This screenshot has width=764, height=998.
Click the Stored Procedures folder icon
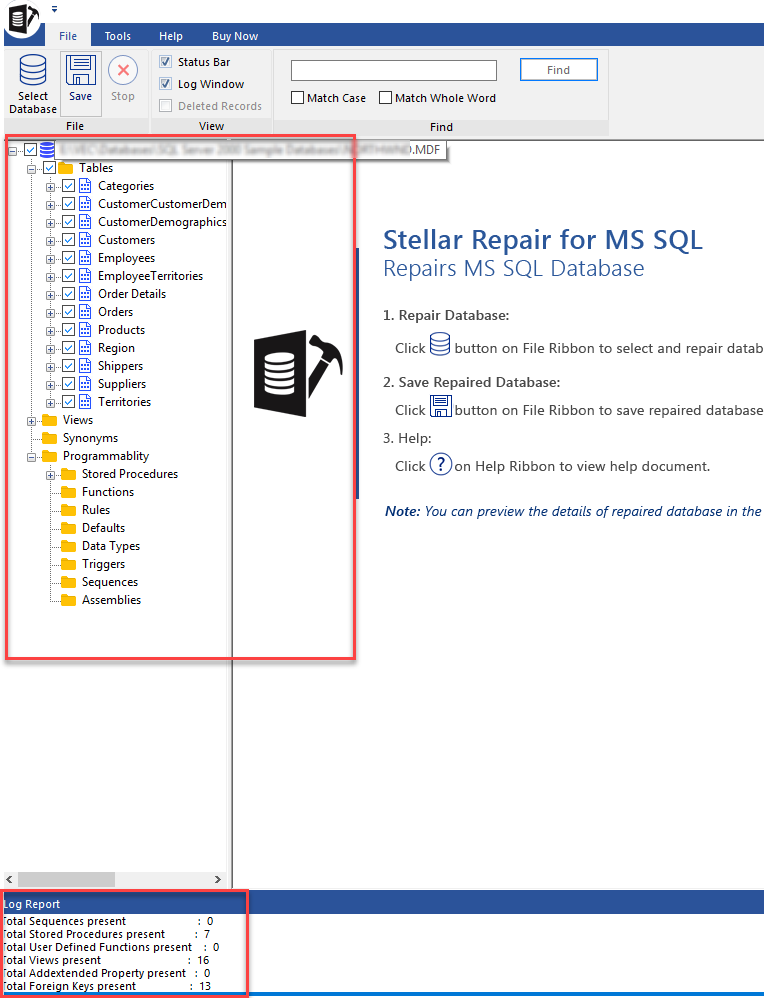[x=69, y=474]
